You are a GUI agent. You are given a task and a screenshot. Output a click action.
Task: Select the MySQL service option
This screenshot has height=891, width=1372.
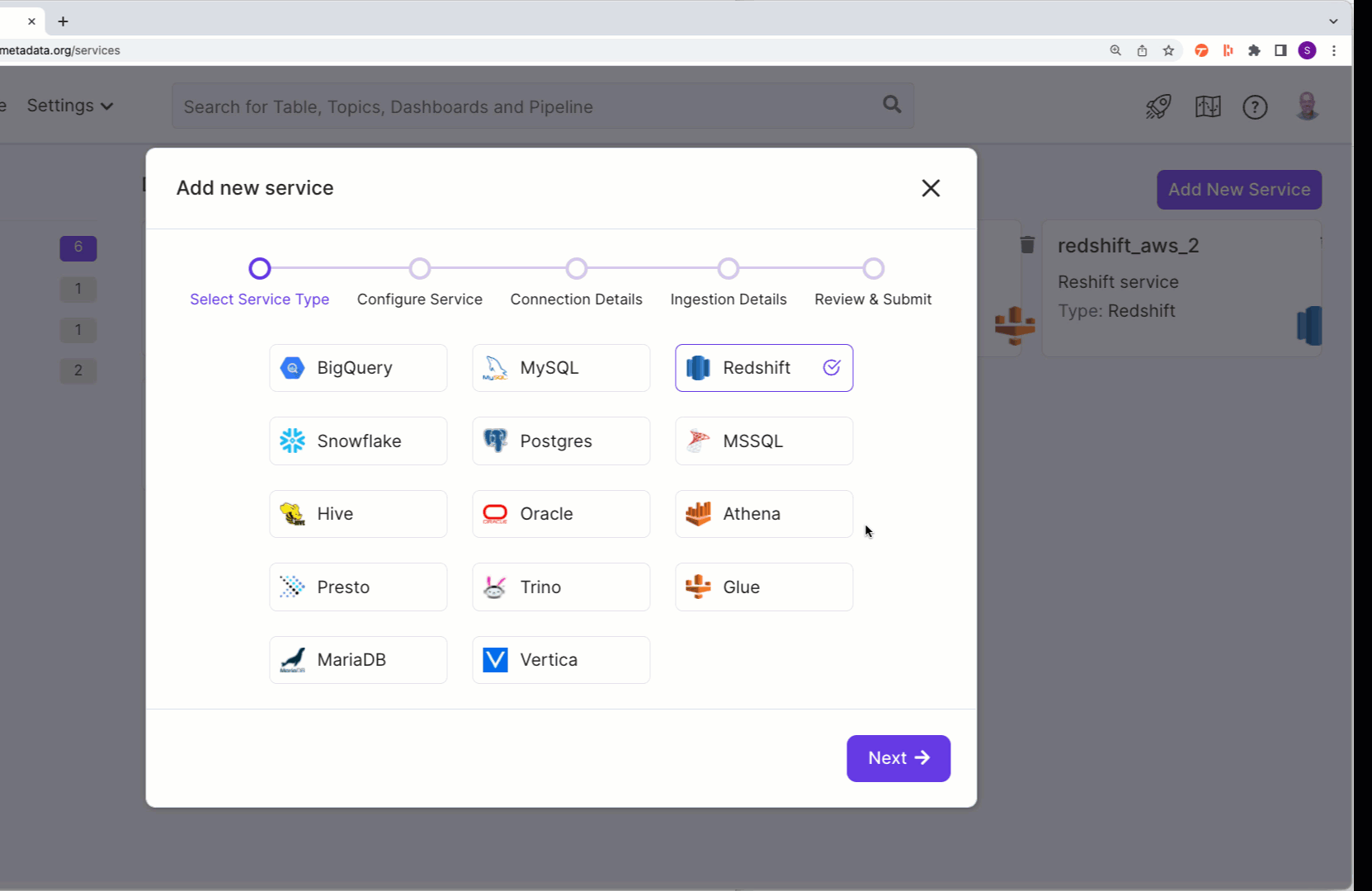coord(561,368)
